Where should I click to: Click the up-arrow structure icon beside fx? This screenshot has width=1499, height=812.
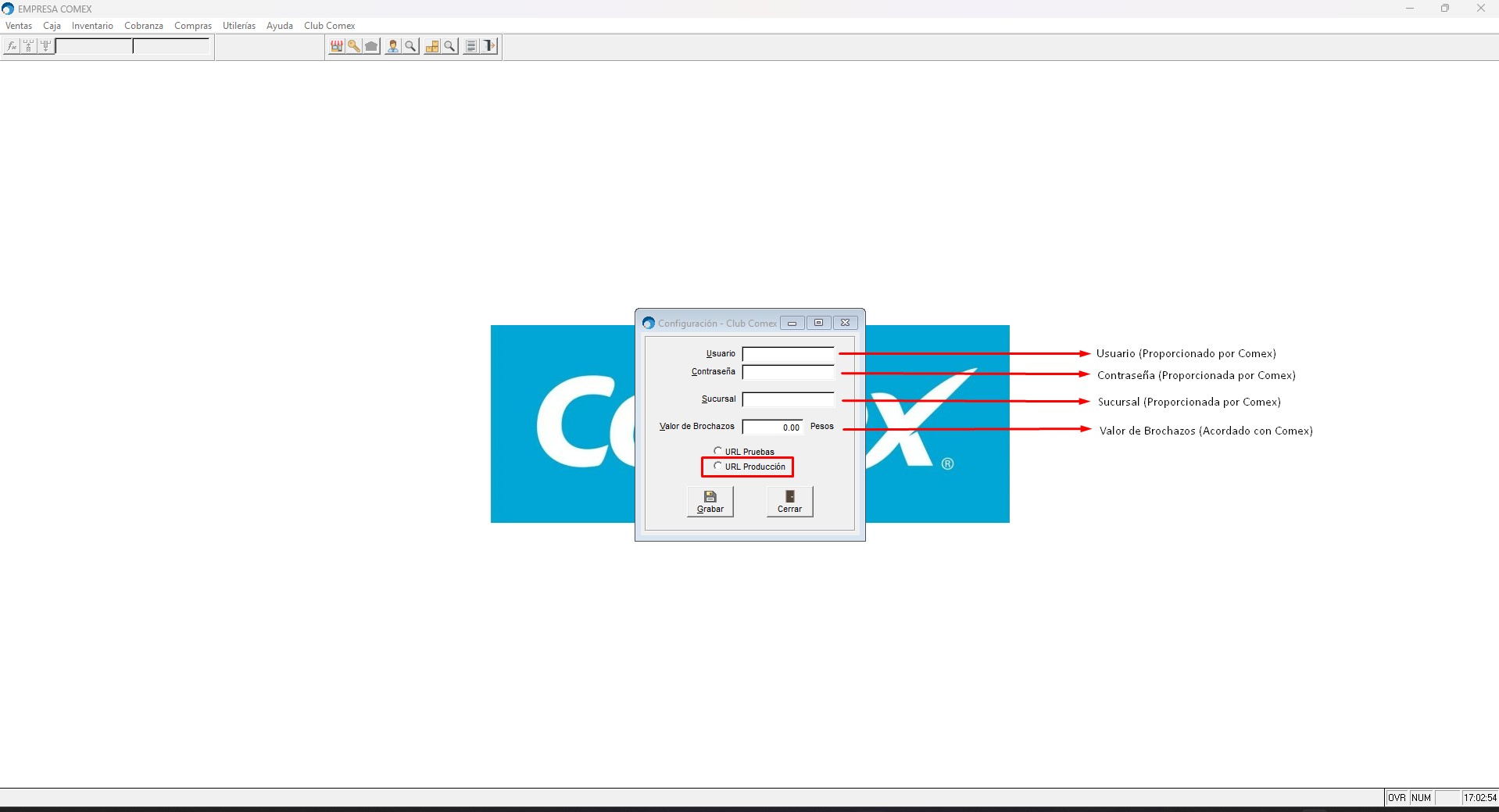(29, 47)
